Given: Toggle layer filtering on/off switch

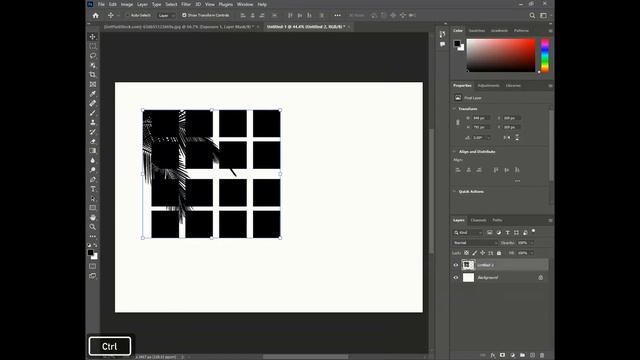Looking at the screenshot, I should pos(533,231).
